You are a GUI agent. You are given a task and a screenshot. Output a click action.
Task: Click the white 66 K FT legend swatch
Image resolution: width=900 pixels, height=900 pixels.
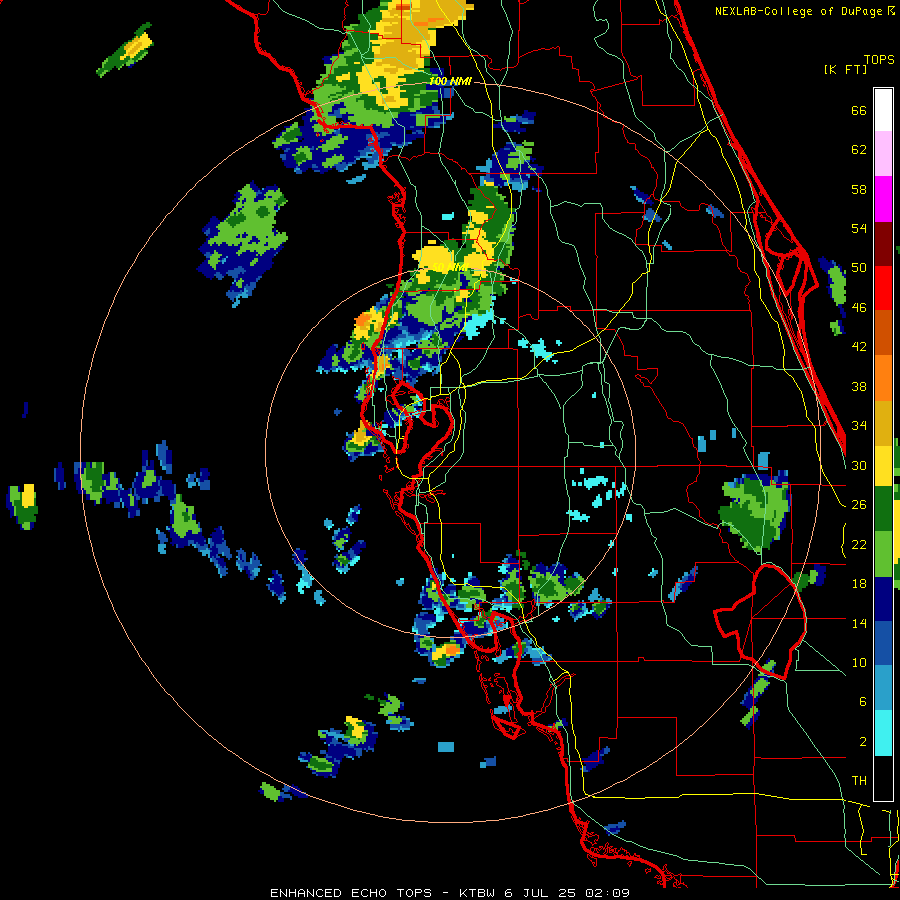click(883, 110)
